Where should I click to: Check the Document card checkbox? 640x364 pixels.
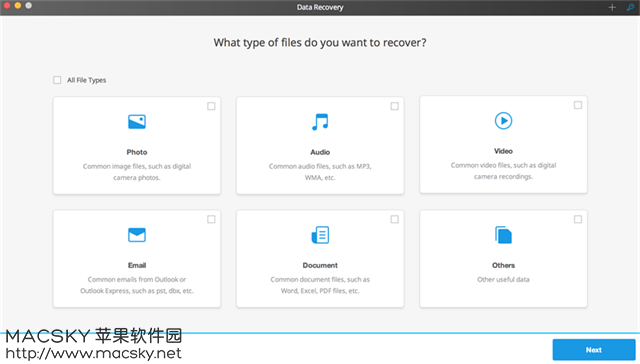pyautogui.click(x=394, y=220)
